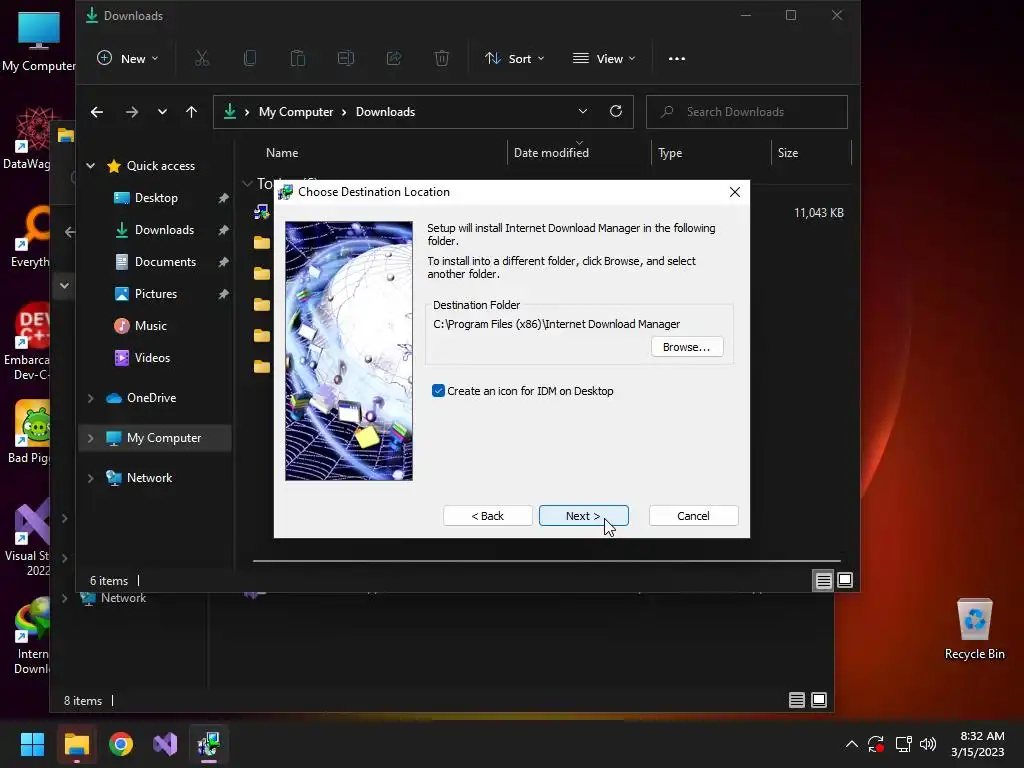Switch to large thumbnails view in Downloads window
Screen dimensions: 1024x768
(x=845, y=580)
